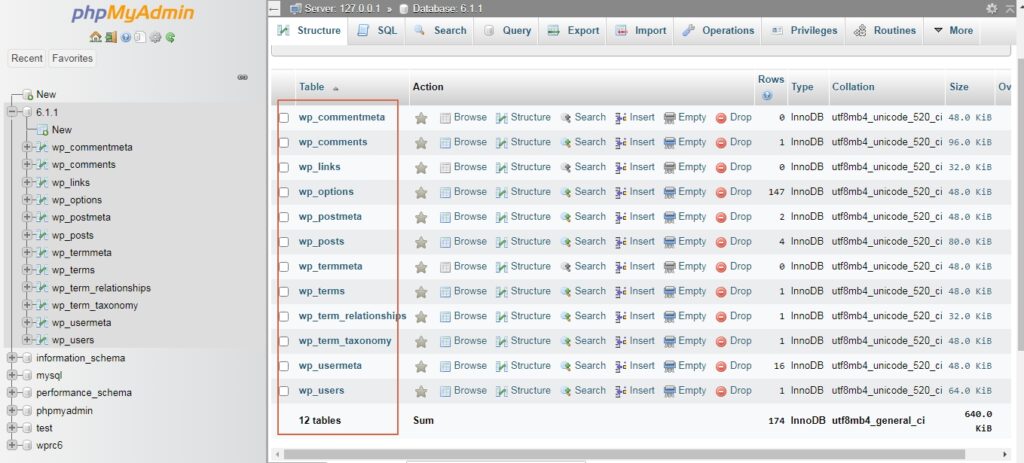Tick the wp_posts checkbox
This screenshot has width=1024, height=463.
pyautogui.click(x=284, y=242)
